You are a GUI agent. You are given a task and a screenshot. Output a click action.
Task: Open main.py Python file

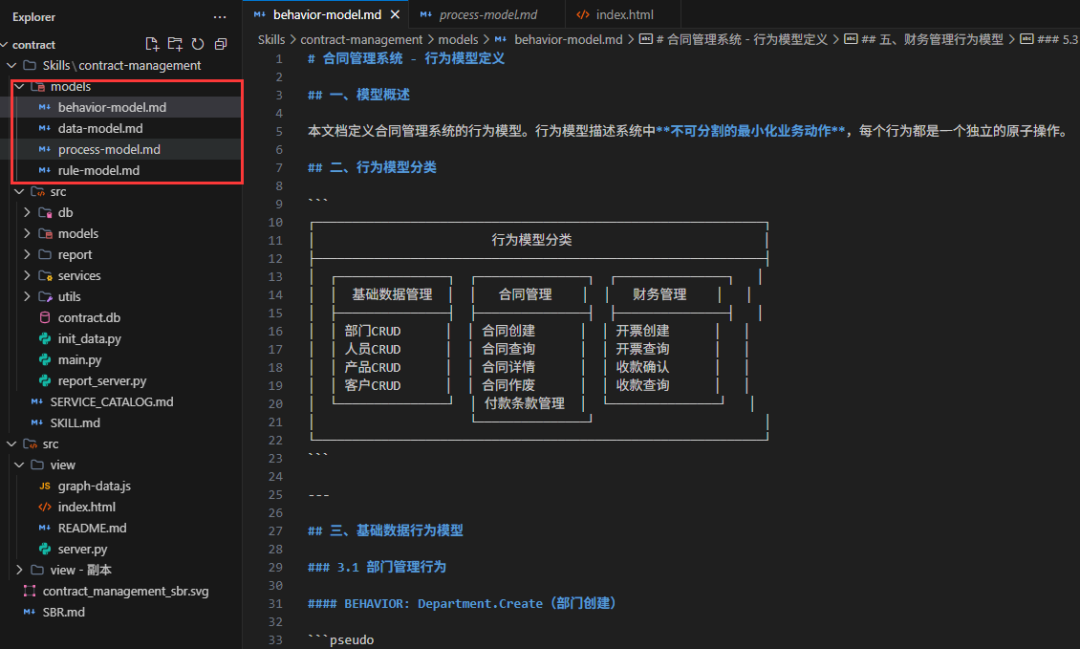pos(80,360)
